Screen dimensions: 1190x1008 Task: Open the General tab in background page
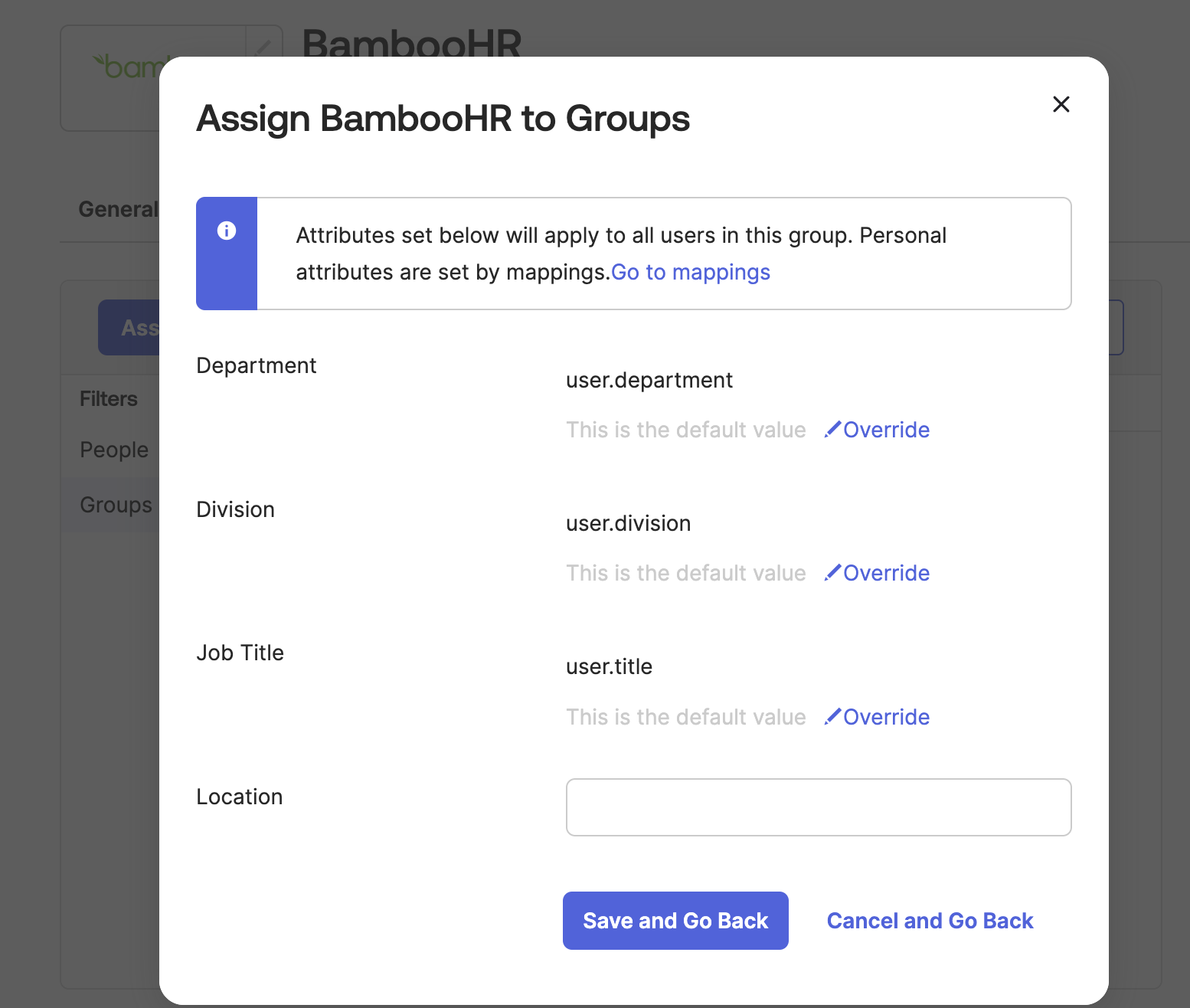[x=118, y=209]
